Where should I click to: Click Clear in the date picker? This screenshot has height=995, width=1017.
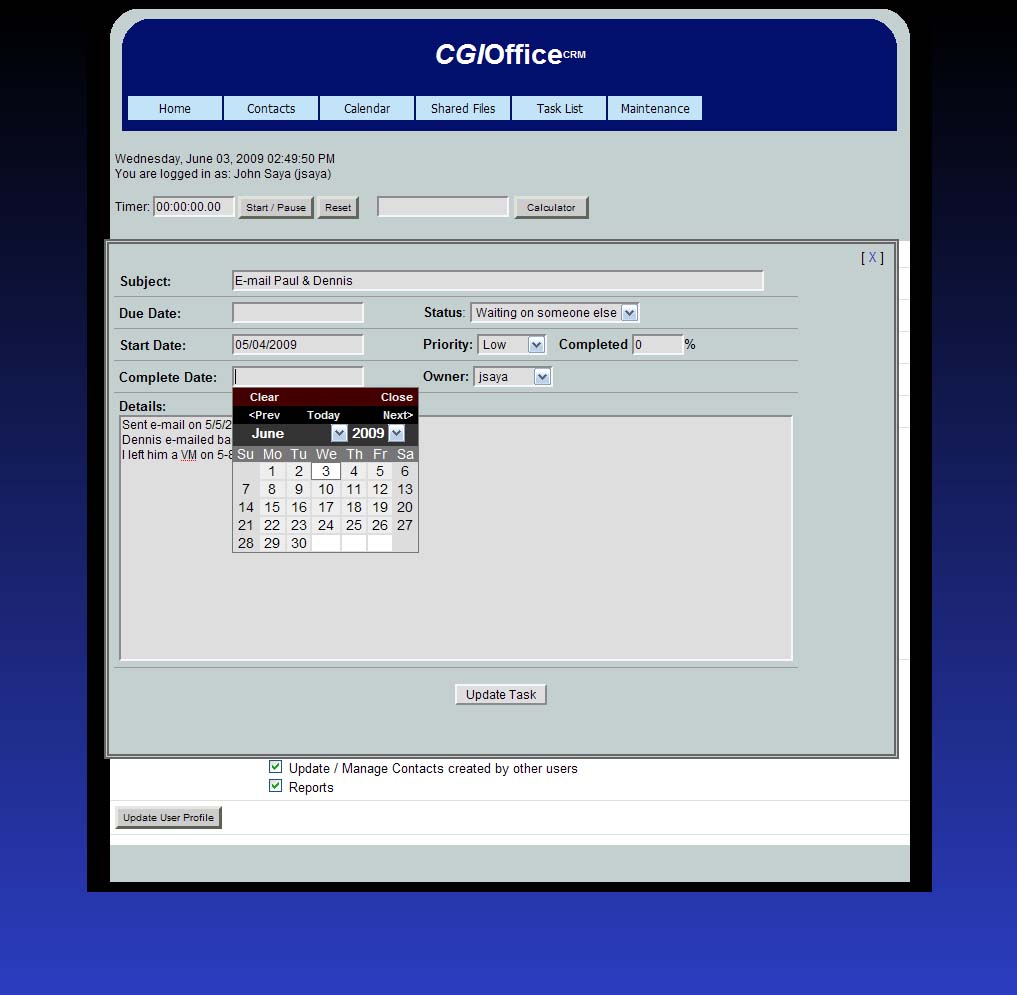264,397
